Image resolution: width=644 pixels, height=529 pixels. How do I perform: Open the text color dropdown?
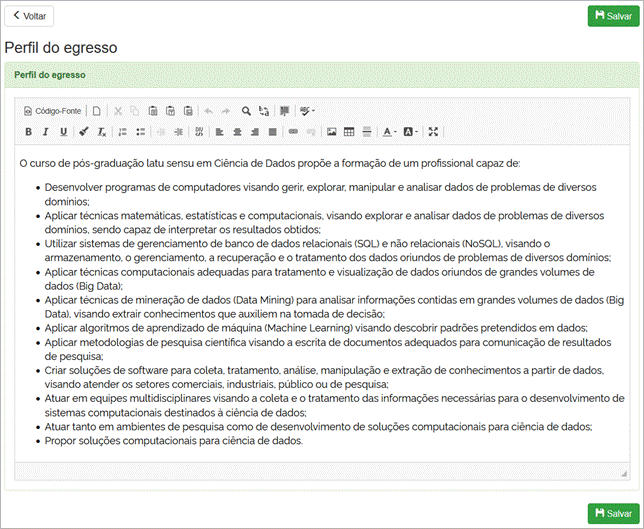(x=389, y=132)
